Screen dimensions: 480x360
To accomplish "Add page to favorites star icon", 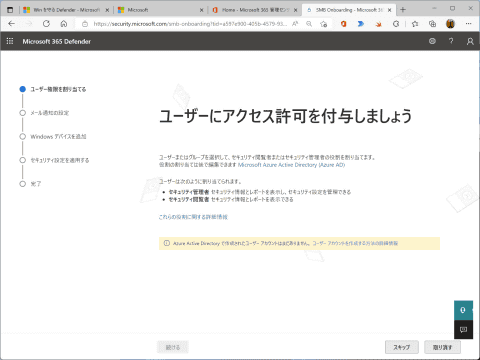I will point(323,24).
